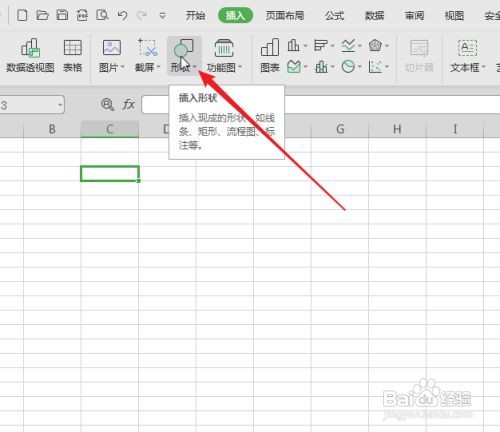The width and height of the screenshot is (500, 432).
Task: Open print preview from the toolbar
Action: [x=102, y=15]
